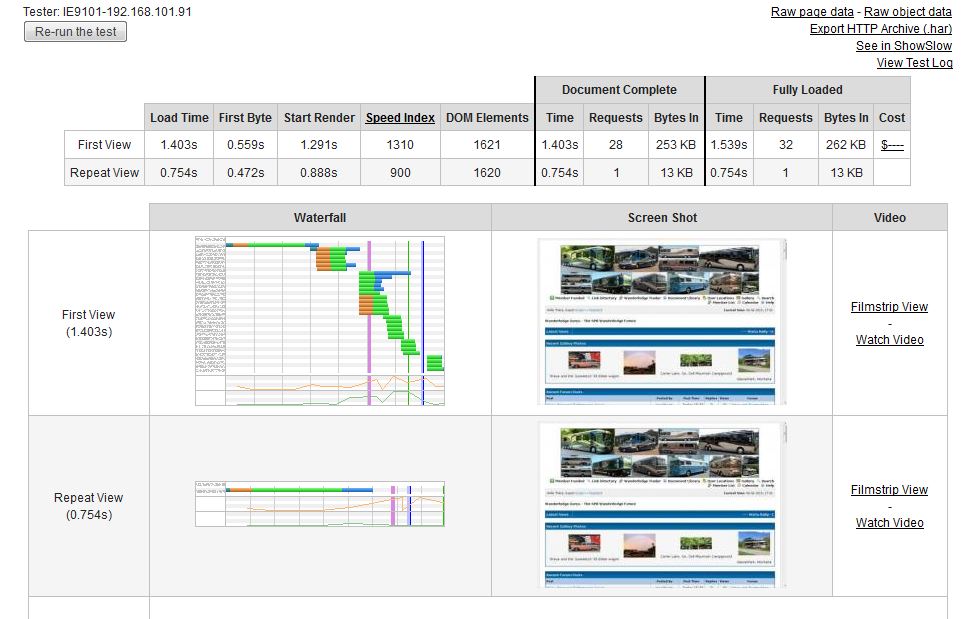
Task: Open See in ShowSlow link
Action: 904,46
